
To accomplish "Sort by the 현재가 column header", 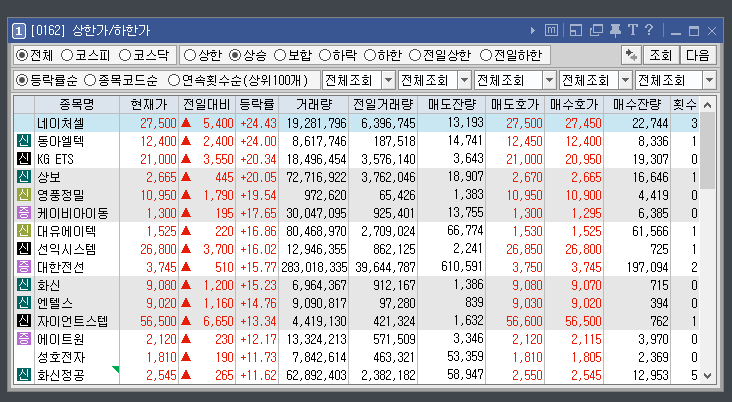I will point(149,105).
